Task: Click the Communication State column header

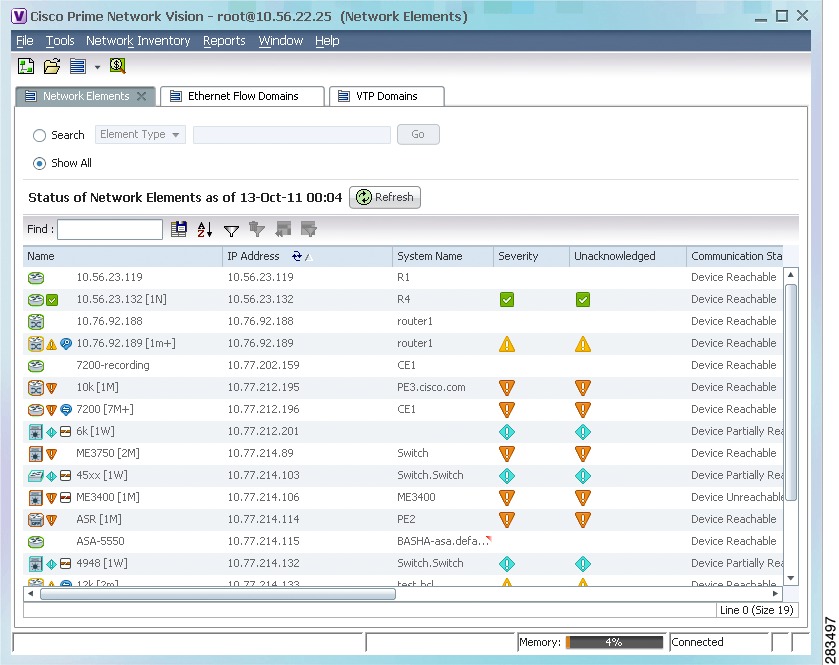Action: tap(736, 256)
